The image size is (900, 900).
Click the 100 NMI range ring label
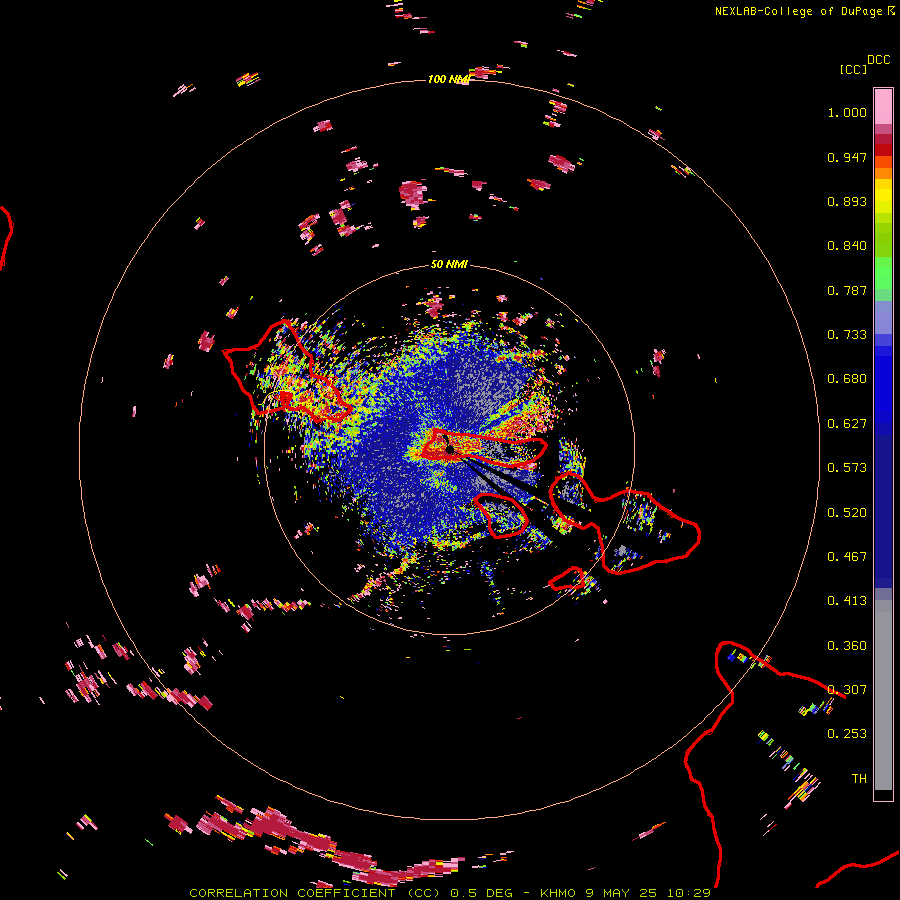point(448,79)
